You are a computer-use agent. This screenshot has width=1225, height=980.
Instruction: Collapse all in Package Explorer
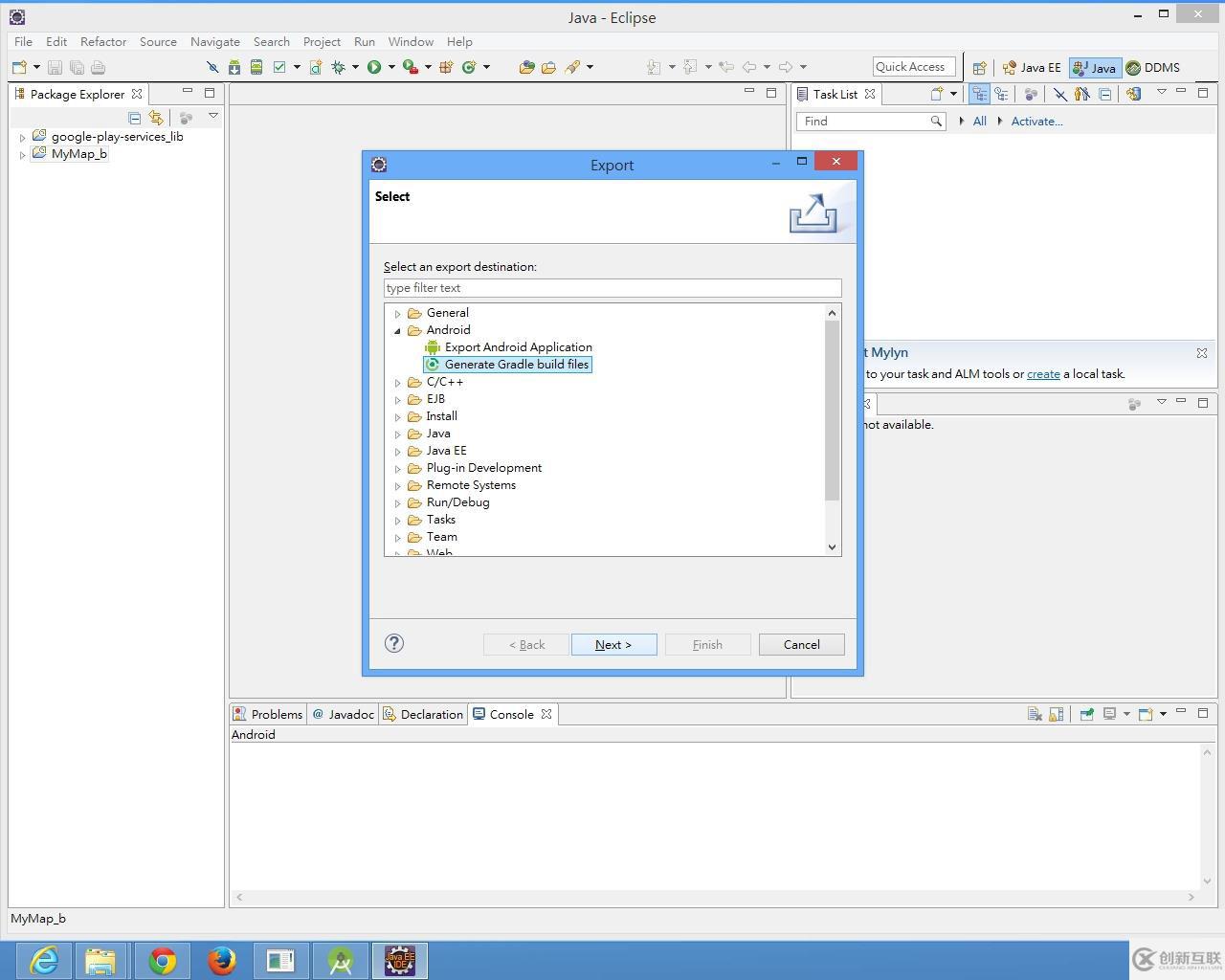[x=134, y=118]
